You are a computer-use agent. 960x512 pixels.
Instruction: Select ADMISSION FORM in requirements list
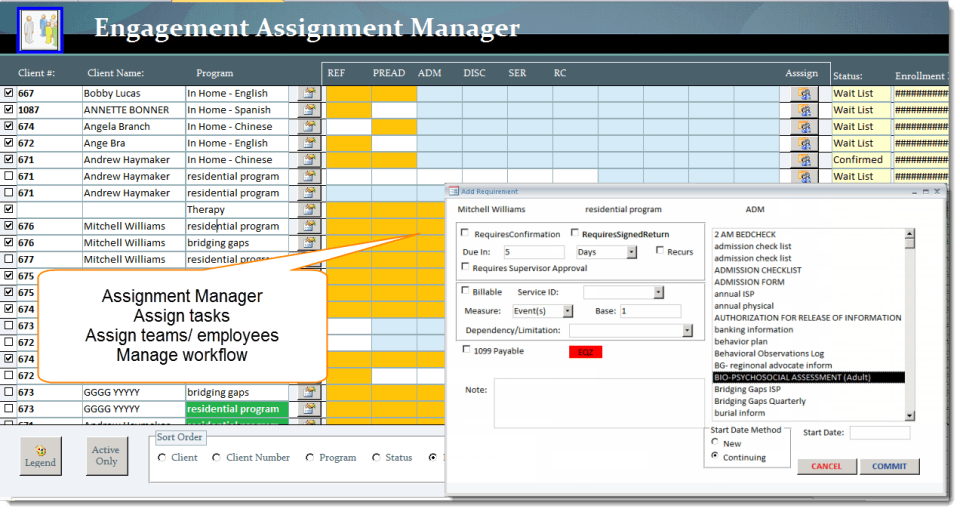click(x=749, y=282)
